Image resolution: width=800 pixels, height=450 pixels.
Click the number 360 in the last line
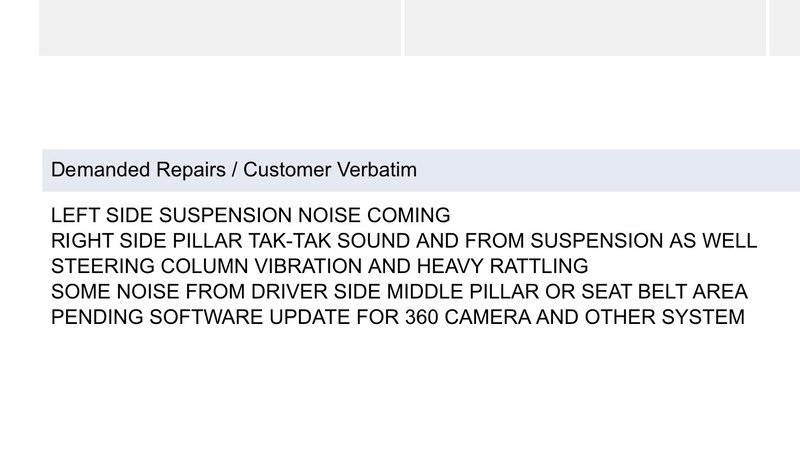pyautogui.click(x=421, y=317)
